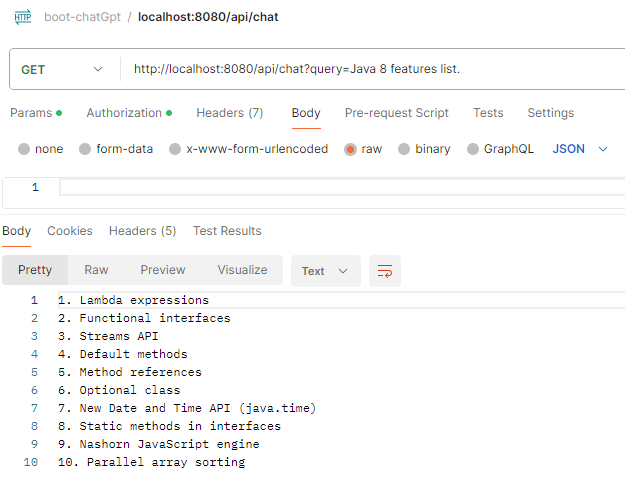625x485 pixels.
Task: Open the response Cookies tab
Action: point(70,231)
